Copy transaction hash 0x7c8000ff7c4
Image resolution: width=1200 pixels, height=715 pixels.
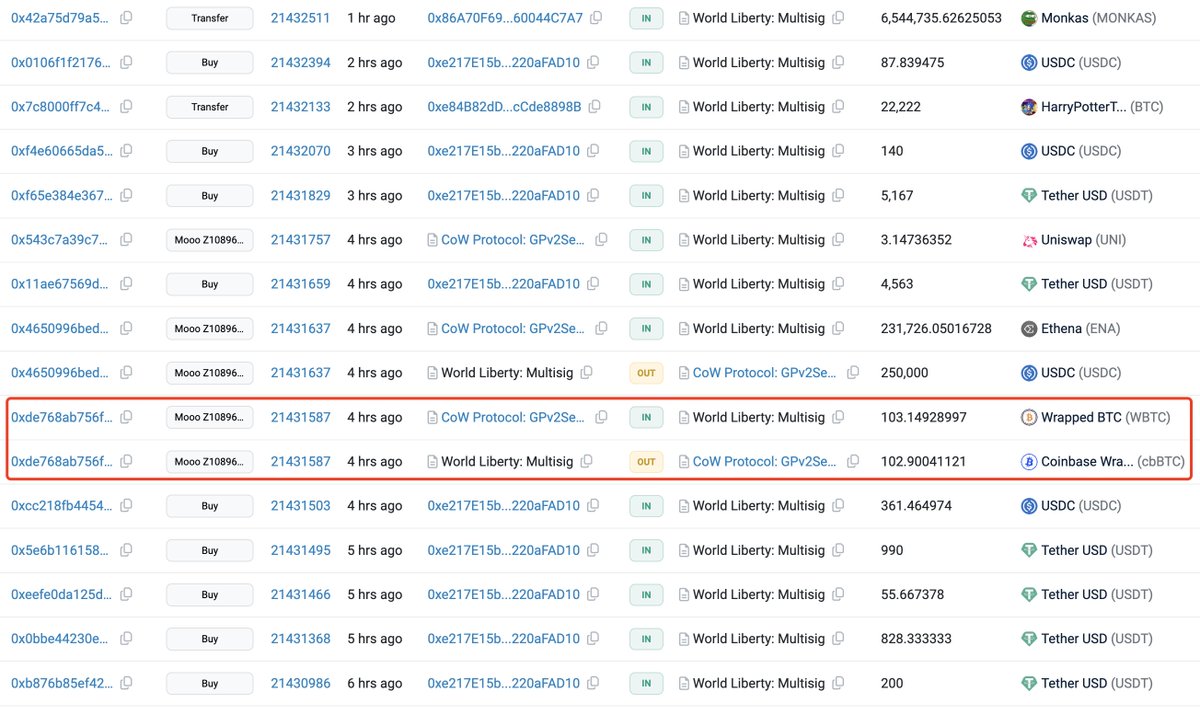(126, 107)
